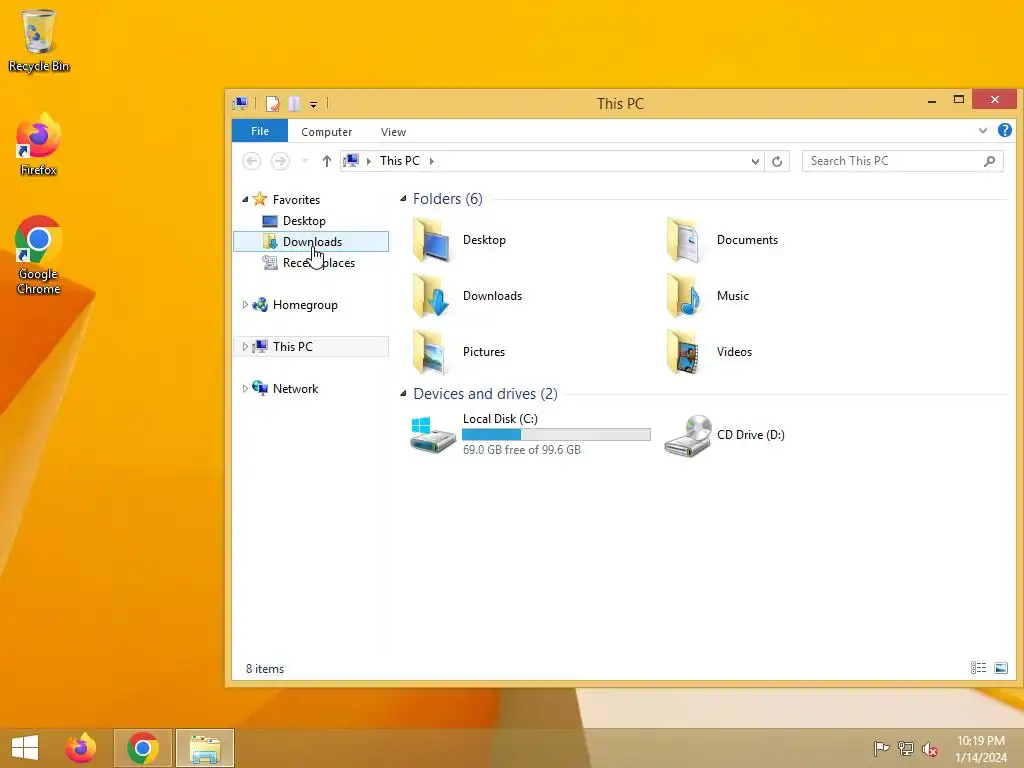1024x768 pixels.
Task: Click the network tray icon
Action: [906, 748]
